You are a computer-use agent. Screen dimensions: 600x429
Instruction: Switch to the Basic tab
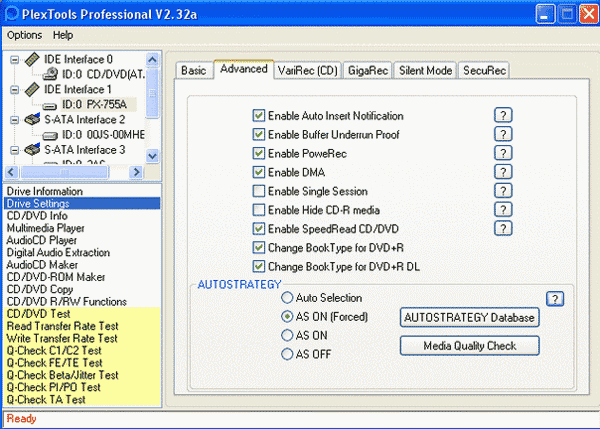(x=194, y=70)
